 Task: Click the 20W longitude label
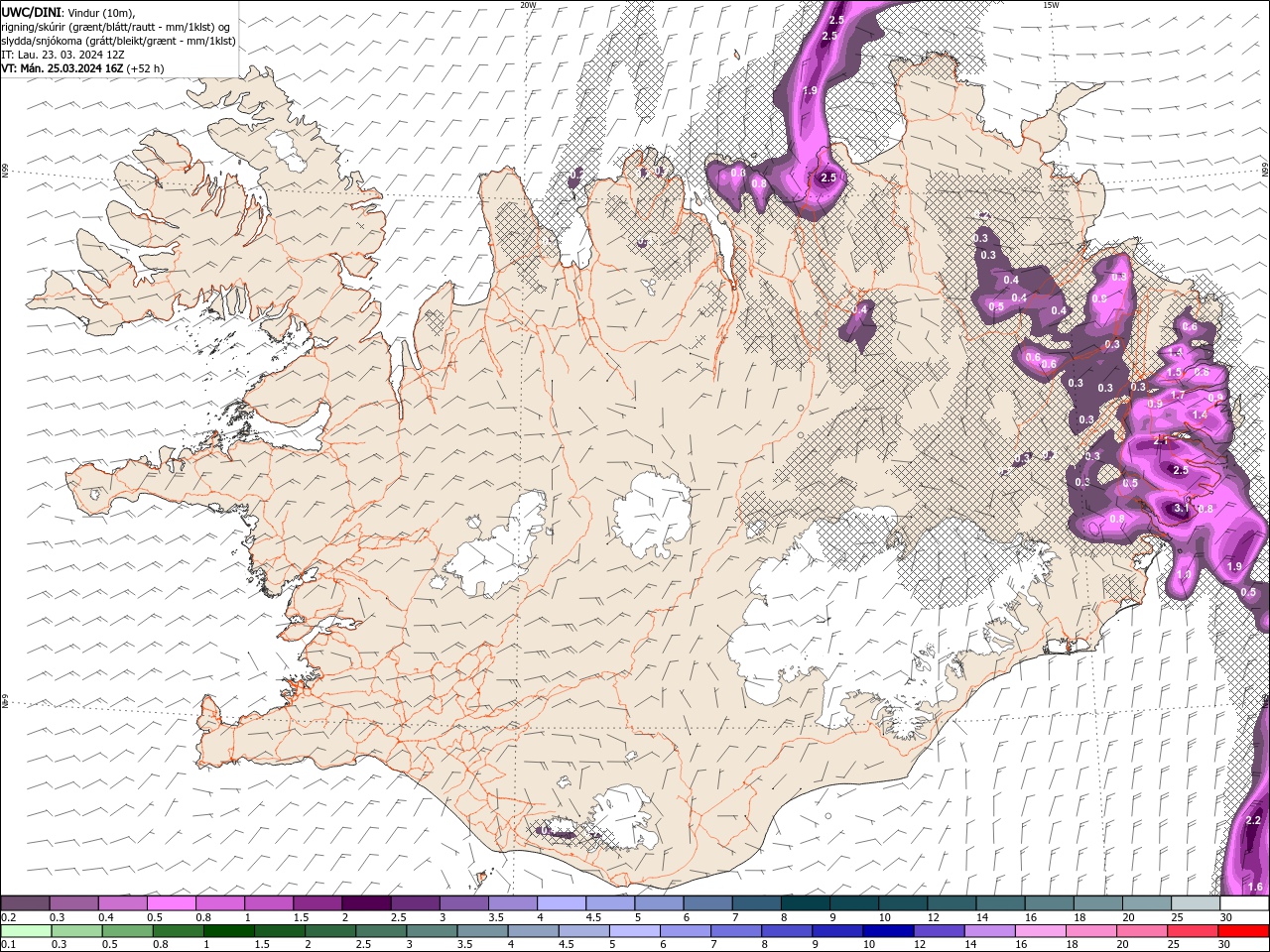click(528, 4)
